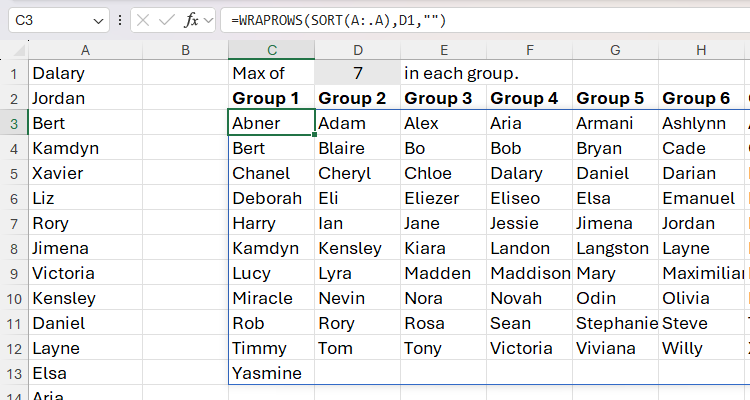Image resolution: width=750 pixels, height=400 pixels.
Task: Click the Insert Function fx icon
Action: tap(191, 20)
